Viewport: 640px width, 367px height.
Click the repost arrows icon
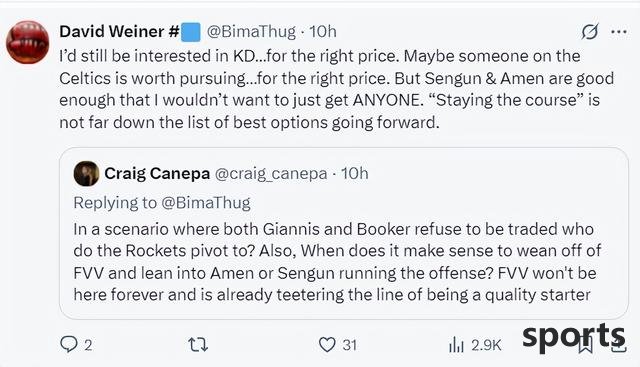(x=198, y=345)
